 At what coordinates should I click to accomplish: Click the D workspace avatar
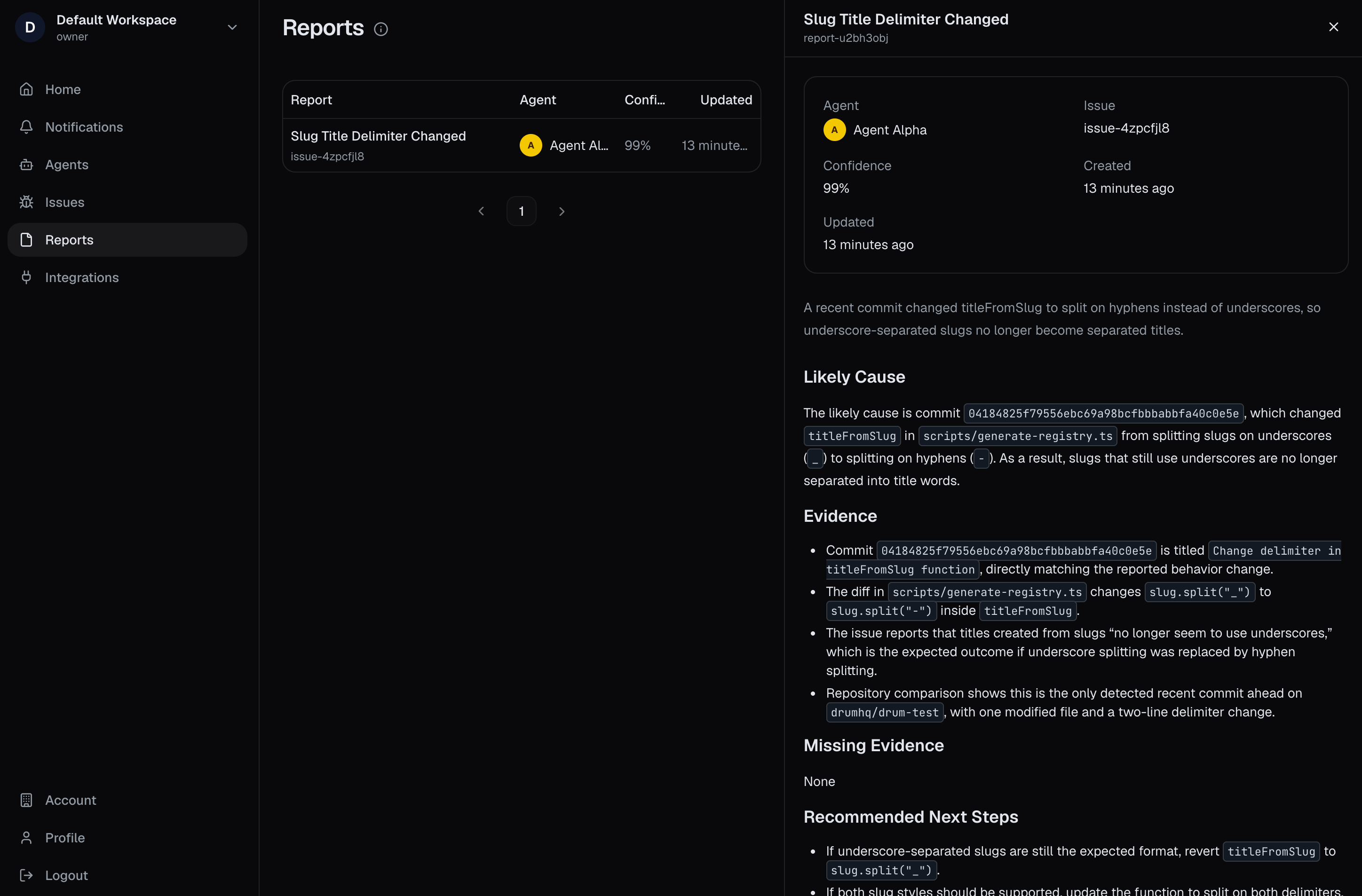pos(30,27)
